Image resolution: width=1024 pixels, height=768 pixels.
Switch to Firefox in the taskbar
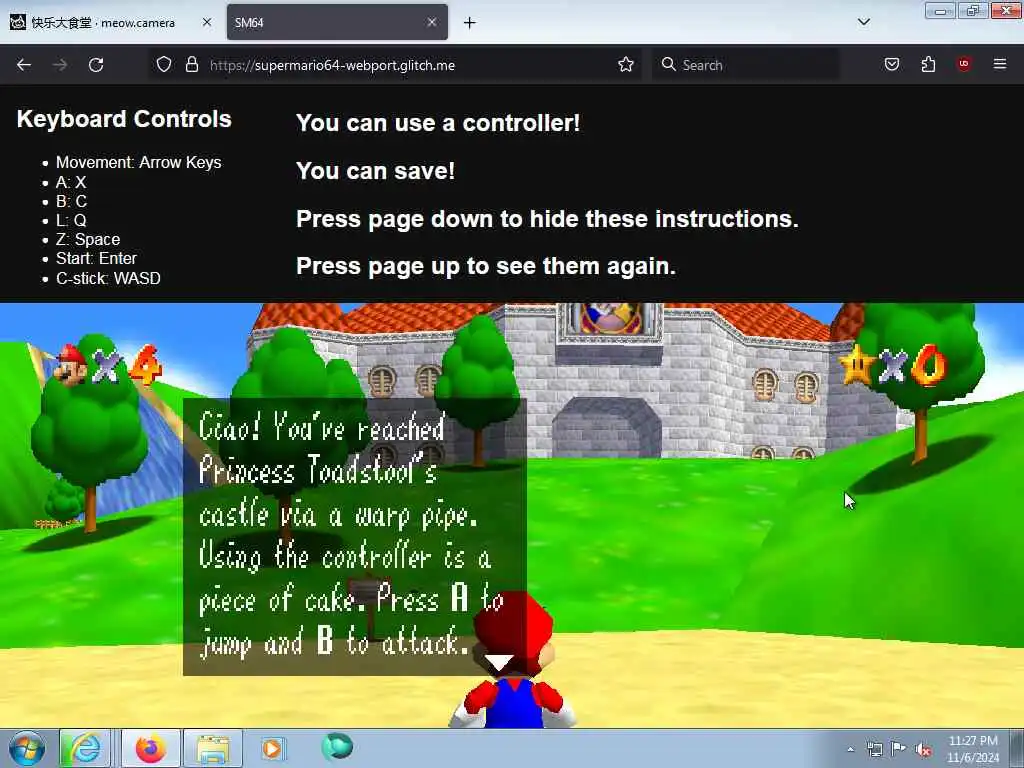click(150, 748)
